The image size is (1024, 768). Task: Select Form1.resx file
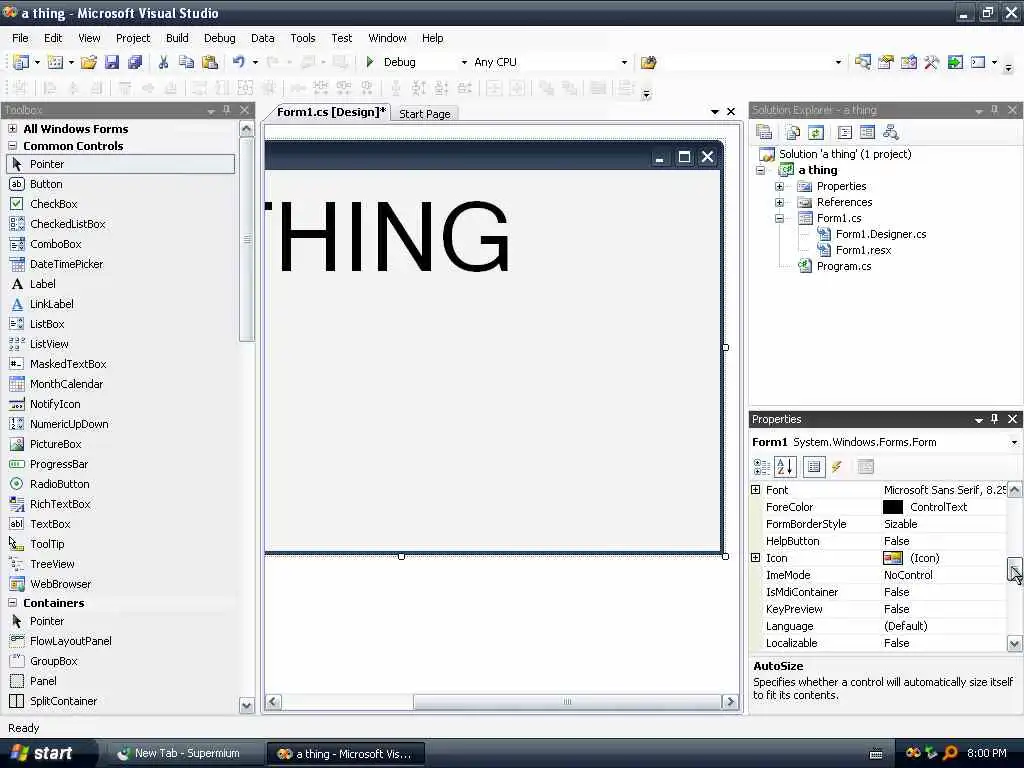coord(863,250)
